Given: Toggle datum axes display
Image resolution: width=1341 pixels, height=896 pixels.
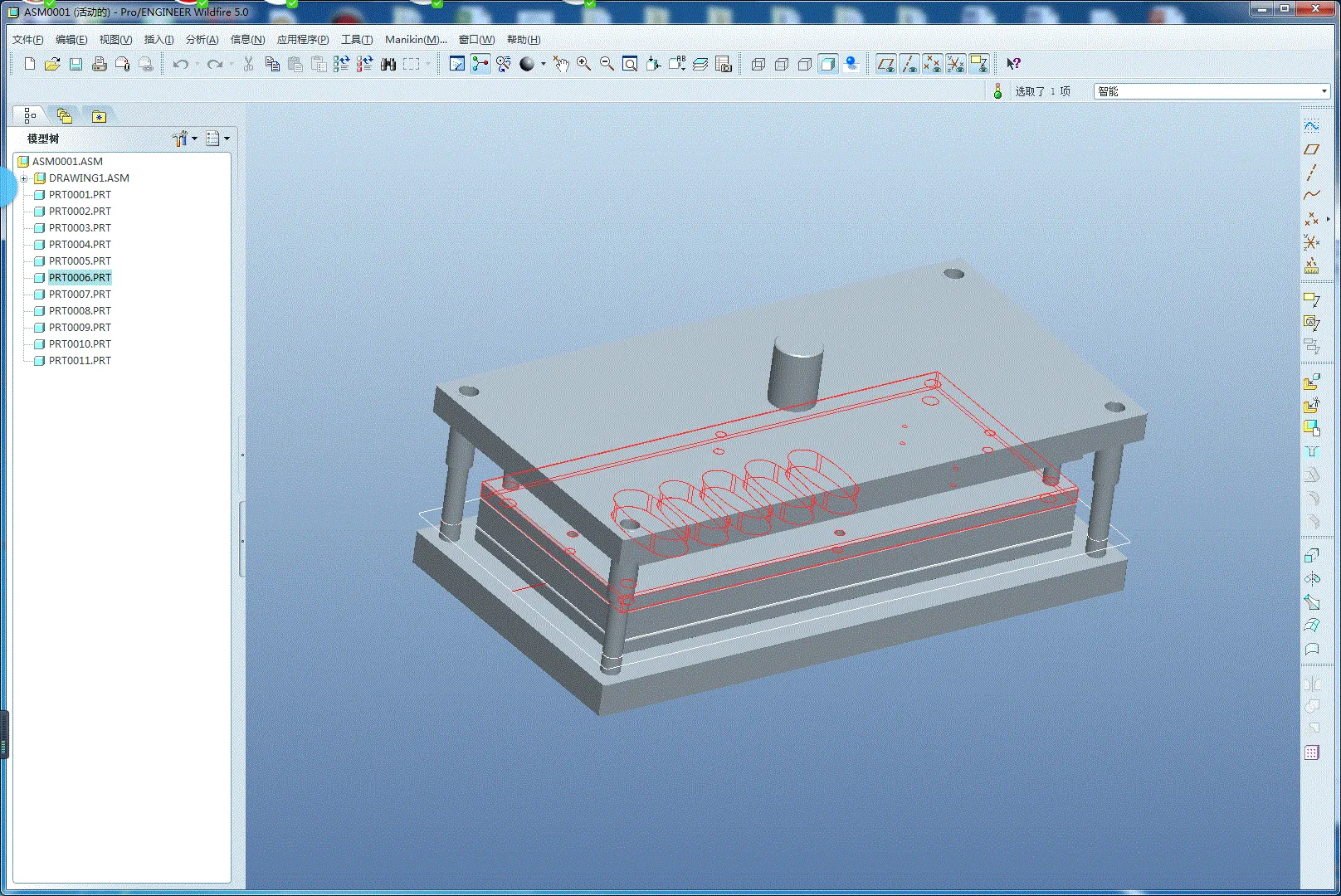Looking at the screenshot, I should point(909,64).
